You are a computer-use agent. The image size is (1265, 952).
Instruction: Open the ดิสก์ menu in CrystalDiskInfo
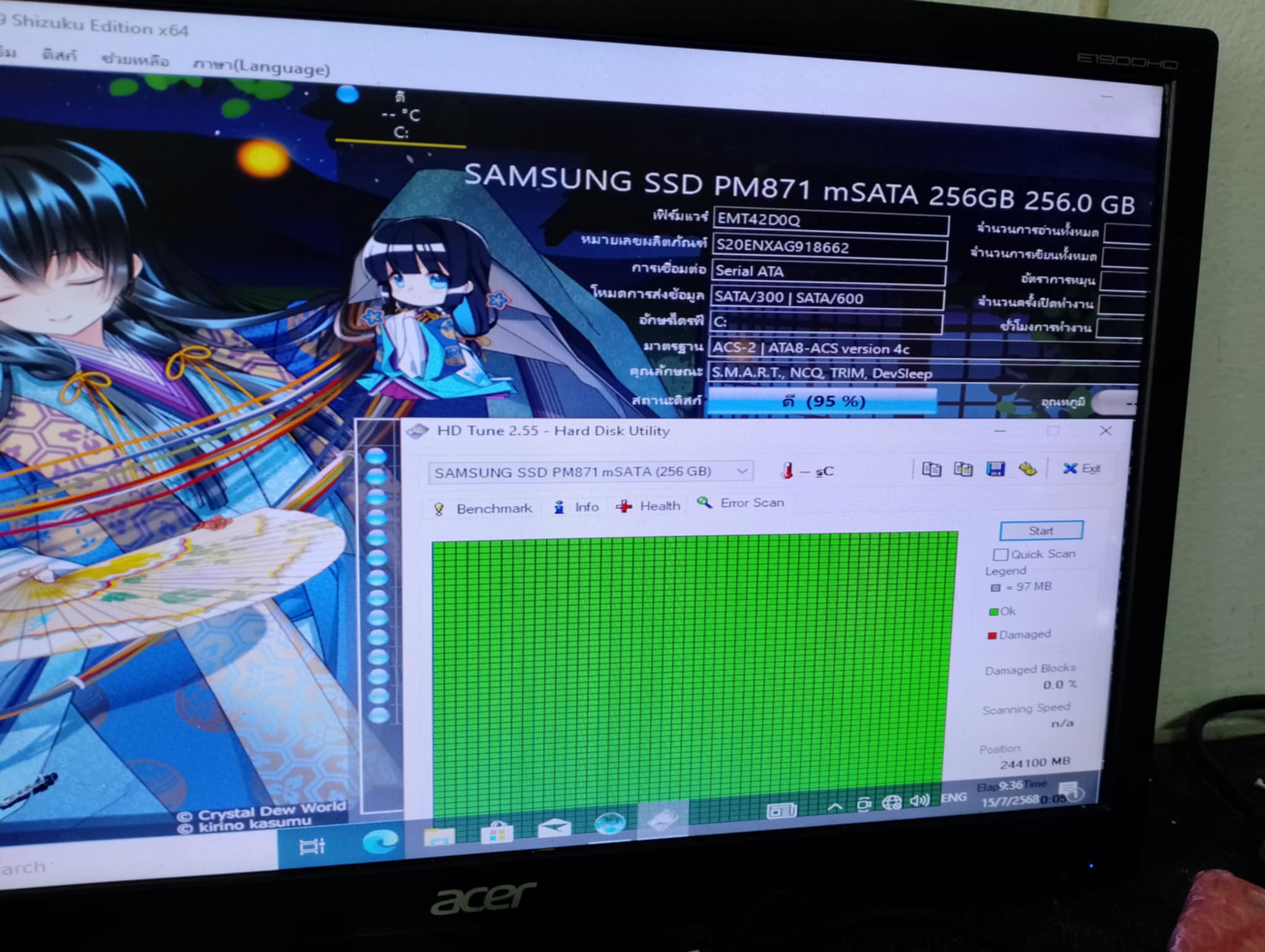(59, 56)
